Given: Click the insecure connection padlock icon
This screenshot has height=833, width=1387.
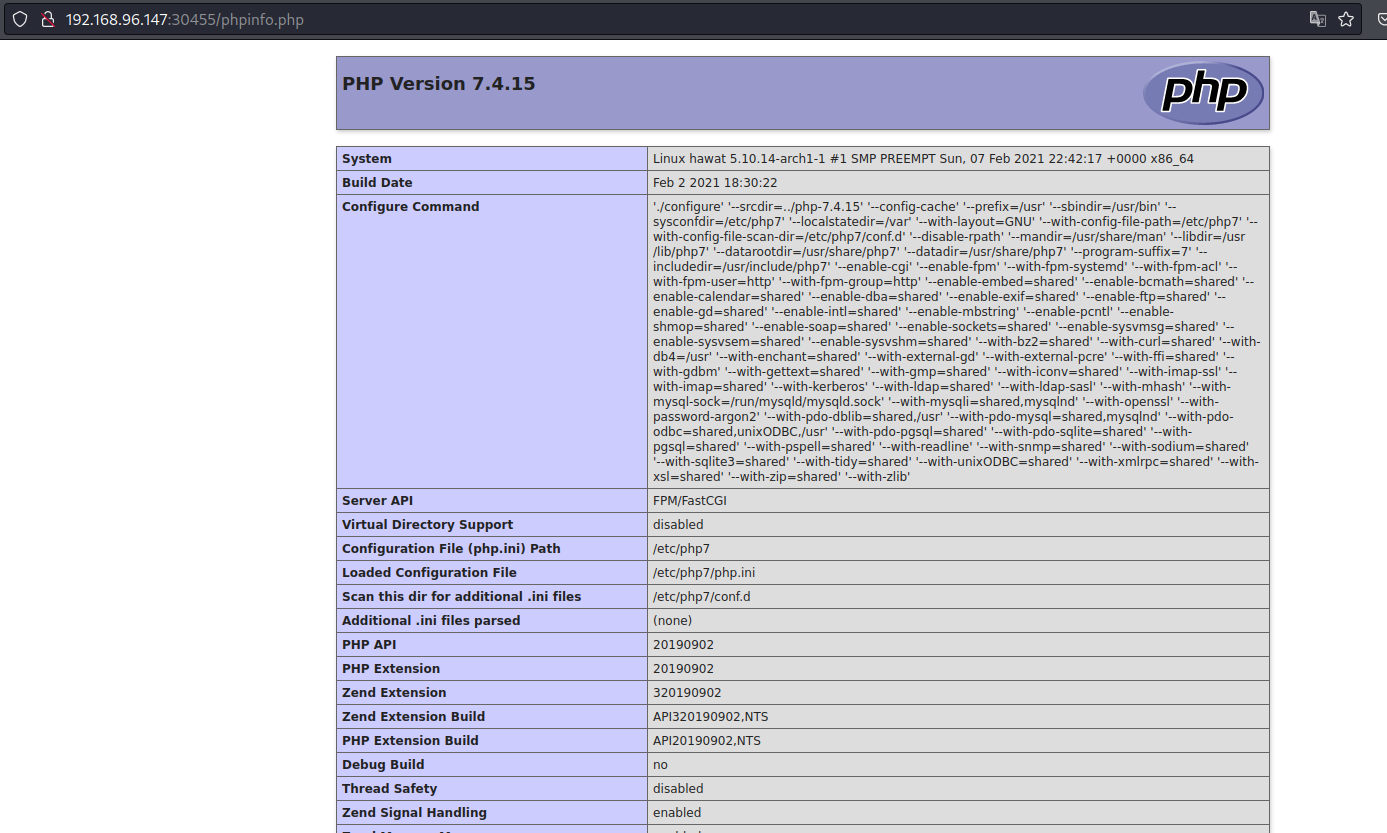Looking at the screenshot, I should click(47, 20).
